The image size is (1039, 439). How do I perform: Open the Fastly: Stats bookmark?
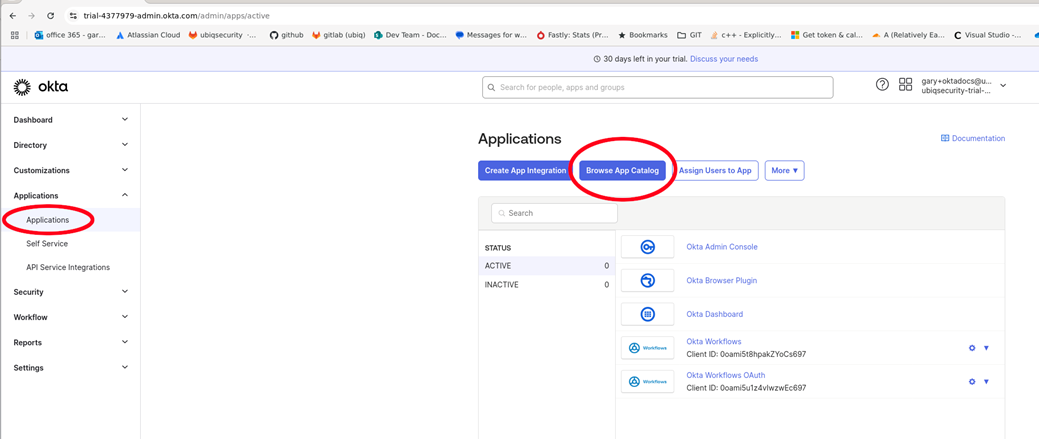(x=573, y=35)
